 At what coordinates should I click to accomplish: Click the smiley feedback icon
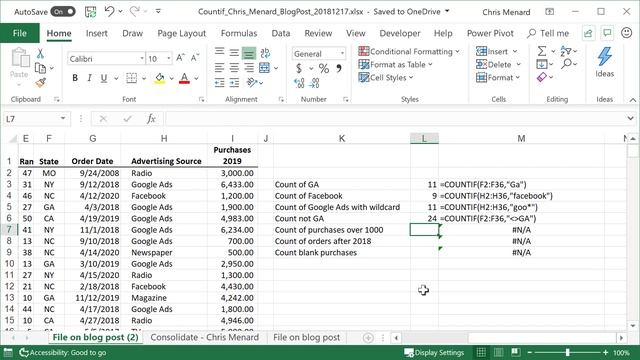pos(627,33)
